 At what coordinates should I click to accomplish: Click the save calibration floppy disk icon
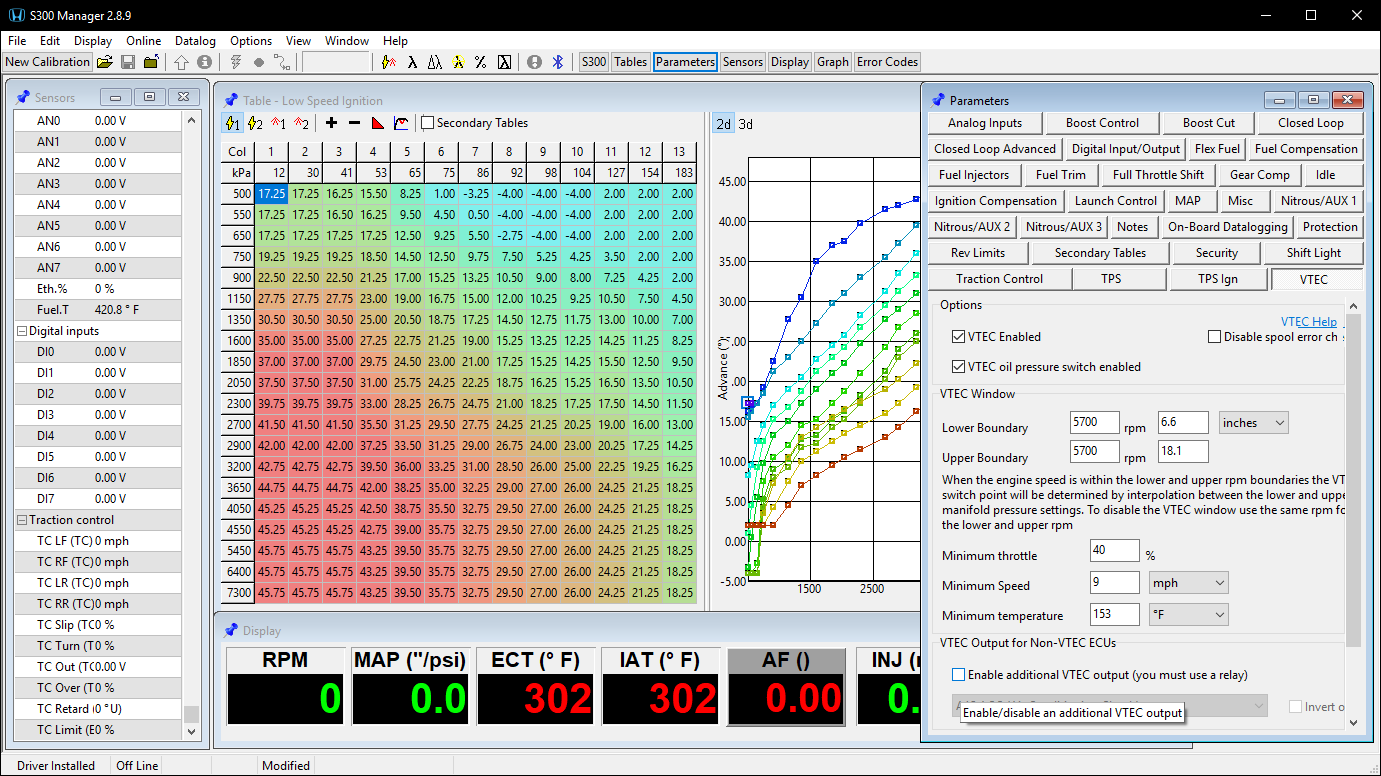[128, 62]
